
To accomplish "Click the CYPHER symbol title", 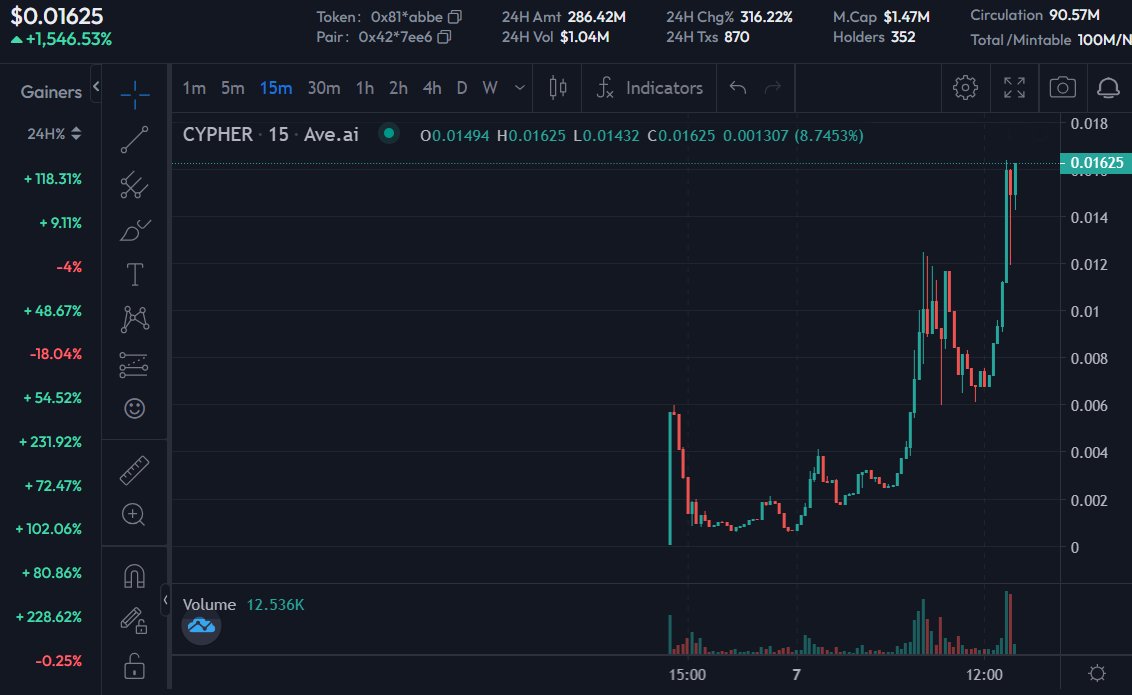I will click(x=217, y=134).
